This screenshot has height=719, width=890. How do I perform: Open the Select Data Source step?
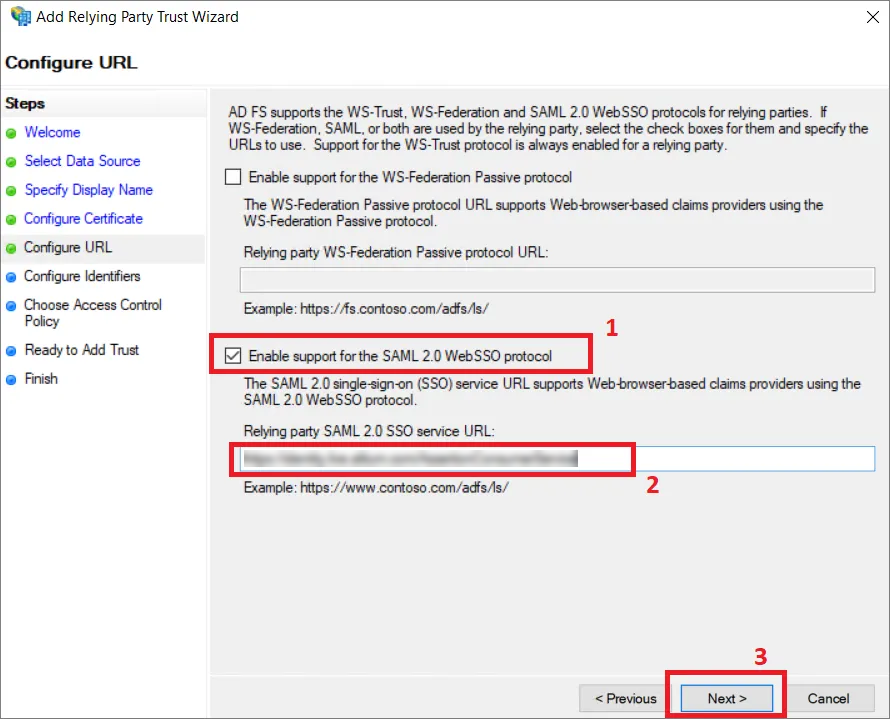pyautogui.click(x=82, y=161)
